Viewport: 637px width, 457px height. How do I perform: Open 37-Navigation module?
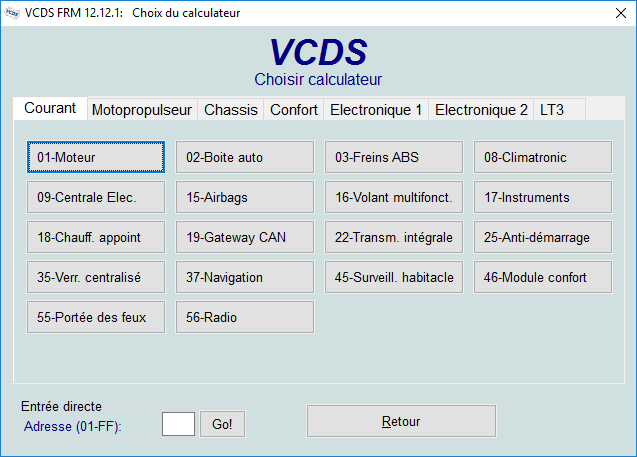pos(244,277)
